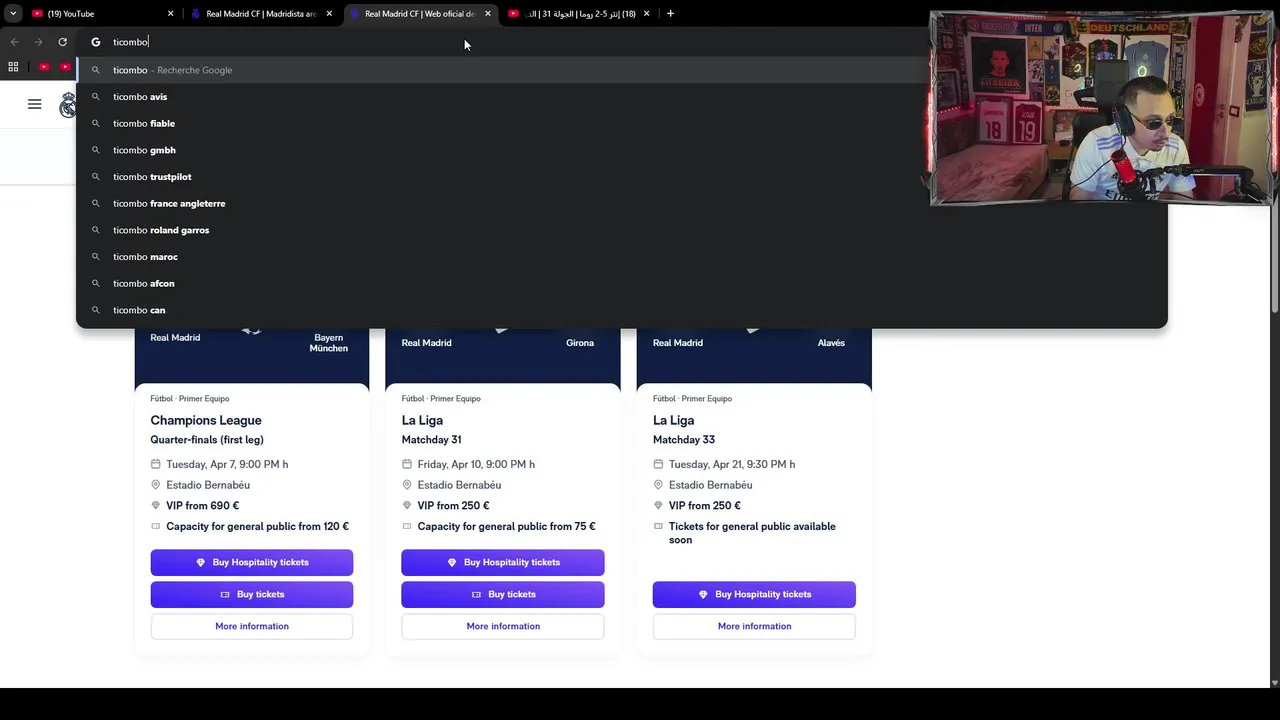Click La Liga Matchday 31 title
1280x720 pixels.
(422, 420)
